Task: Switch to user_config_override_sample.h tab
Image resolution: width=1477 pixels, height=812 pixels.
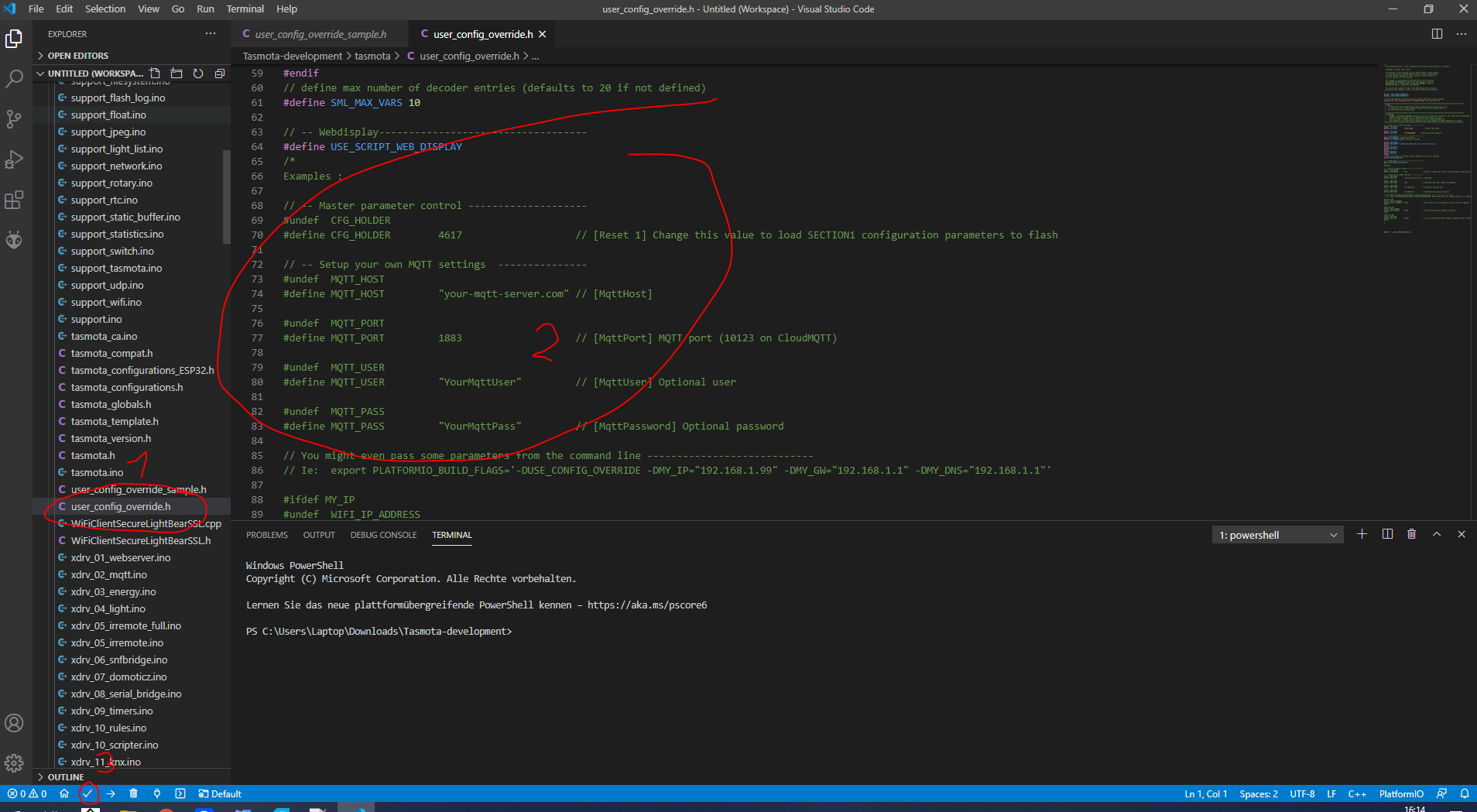Action: (x=319, y=34)
